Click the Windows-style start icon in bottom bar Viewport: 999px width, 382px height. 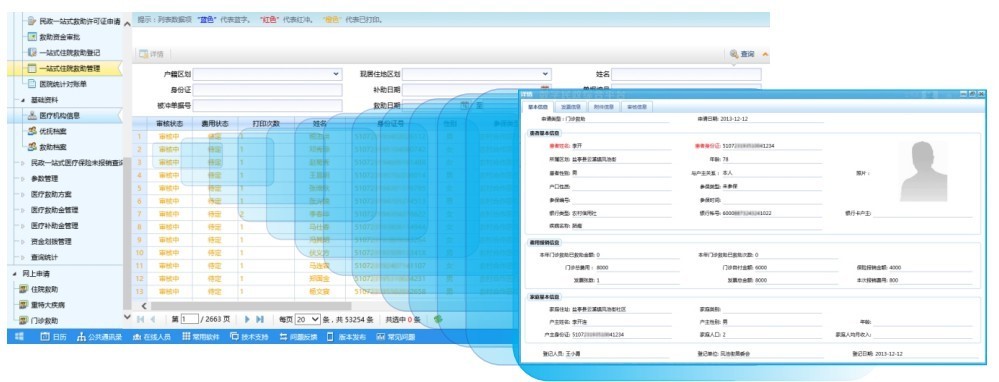coord(19,337)
